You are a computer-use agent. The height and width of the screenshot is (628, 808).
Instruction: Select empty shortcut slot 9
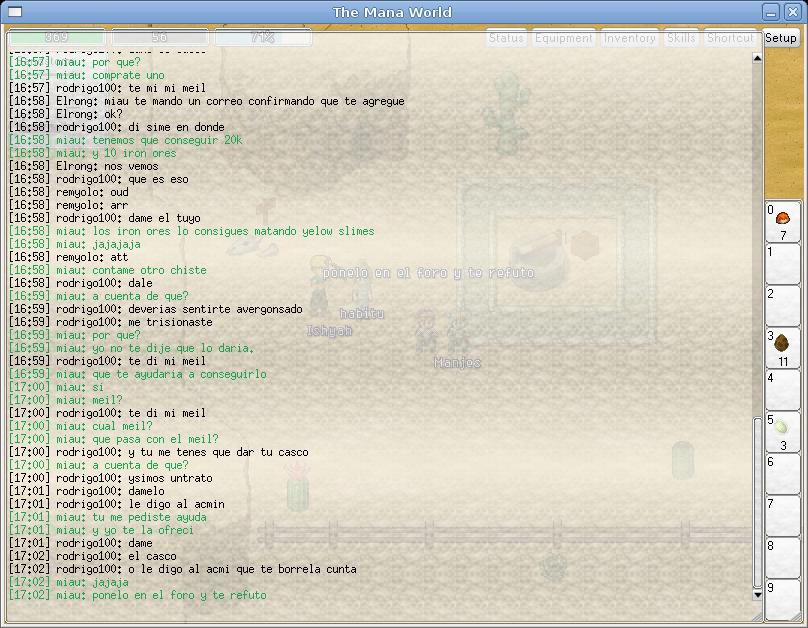(x=783, y=600)
